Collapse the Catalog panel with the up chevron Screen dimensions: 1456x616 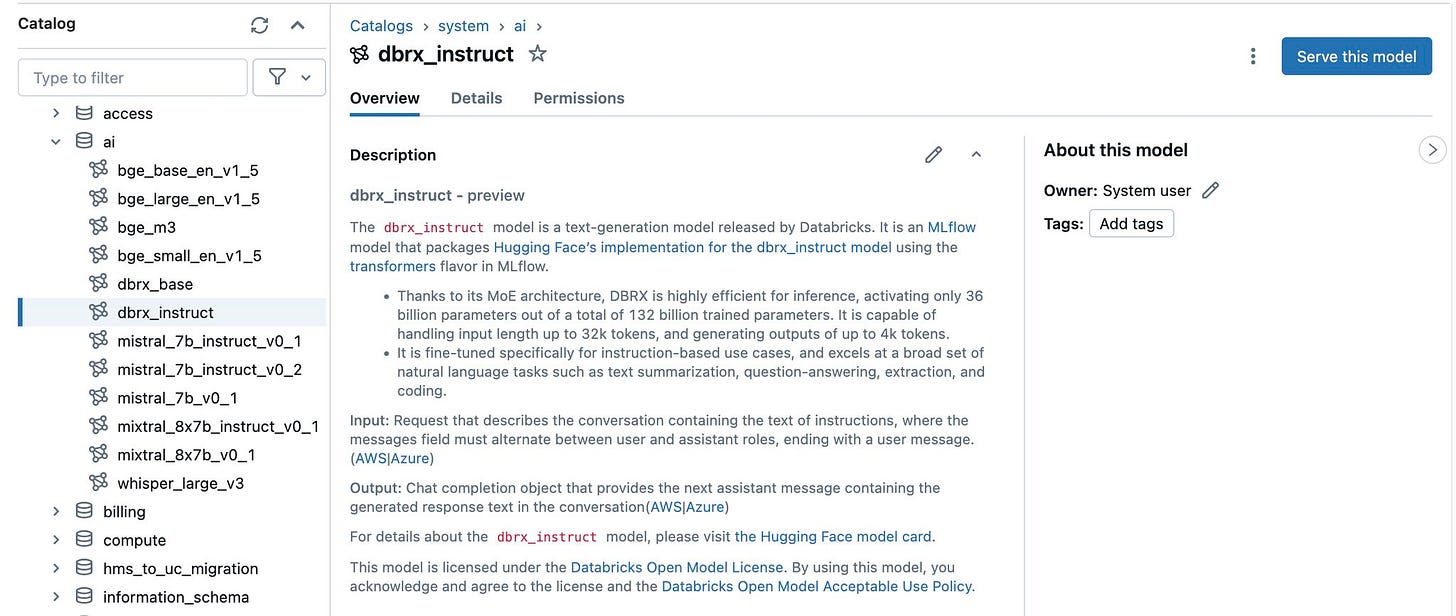click(x=297, y=25)
